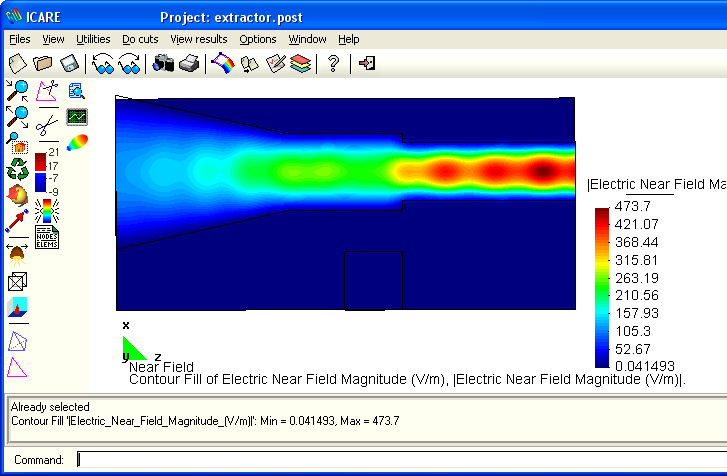The height and width of the screenshot is (476, 727).
Task: Click the green recycle redraw icon
Action: point(17,169)
